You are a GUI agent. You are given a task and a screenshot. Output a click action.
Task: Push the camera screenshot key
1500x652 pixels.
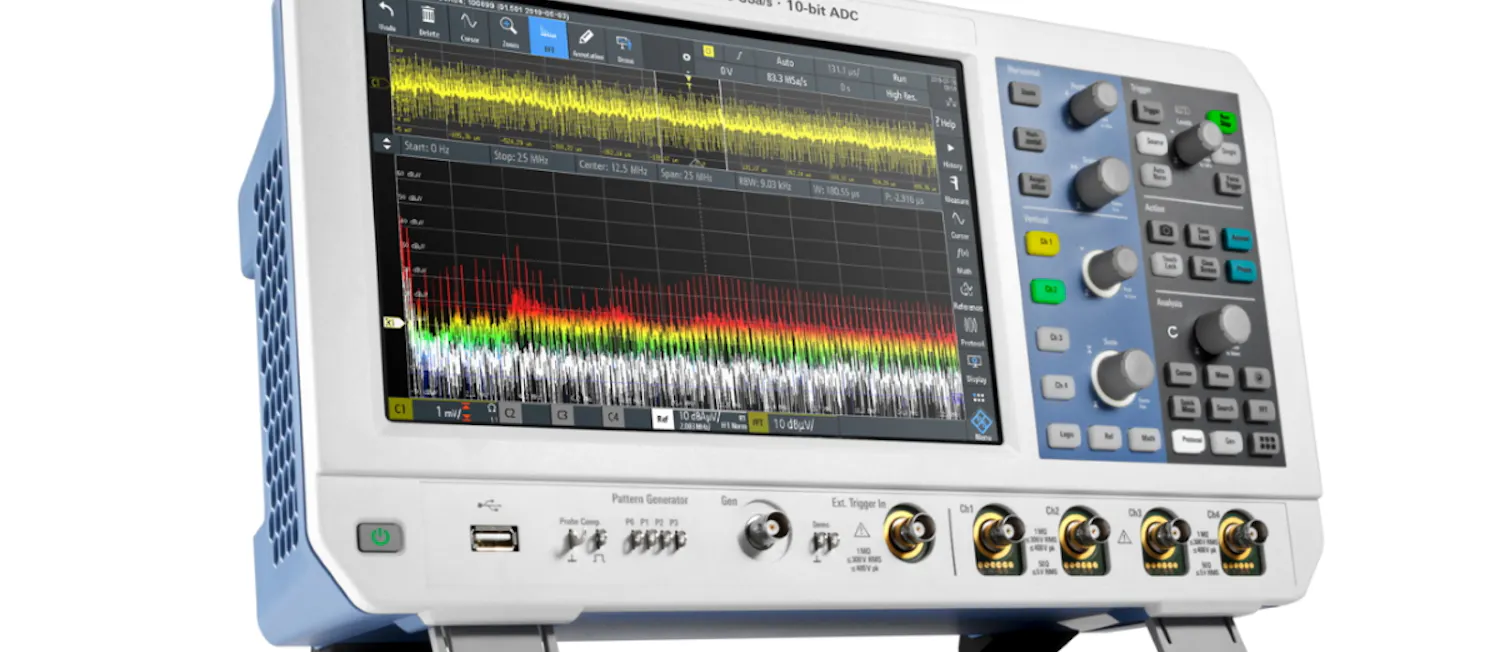click(x=1162, y=231)
